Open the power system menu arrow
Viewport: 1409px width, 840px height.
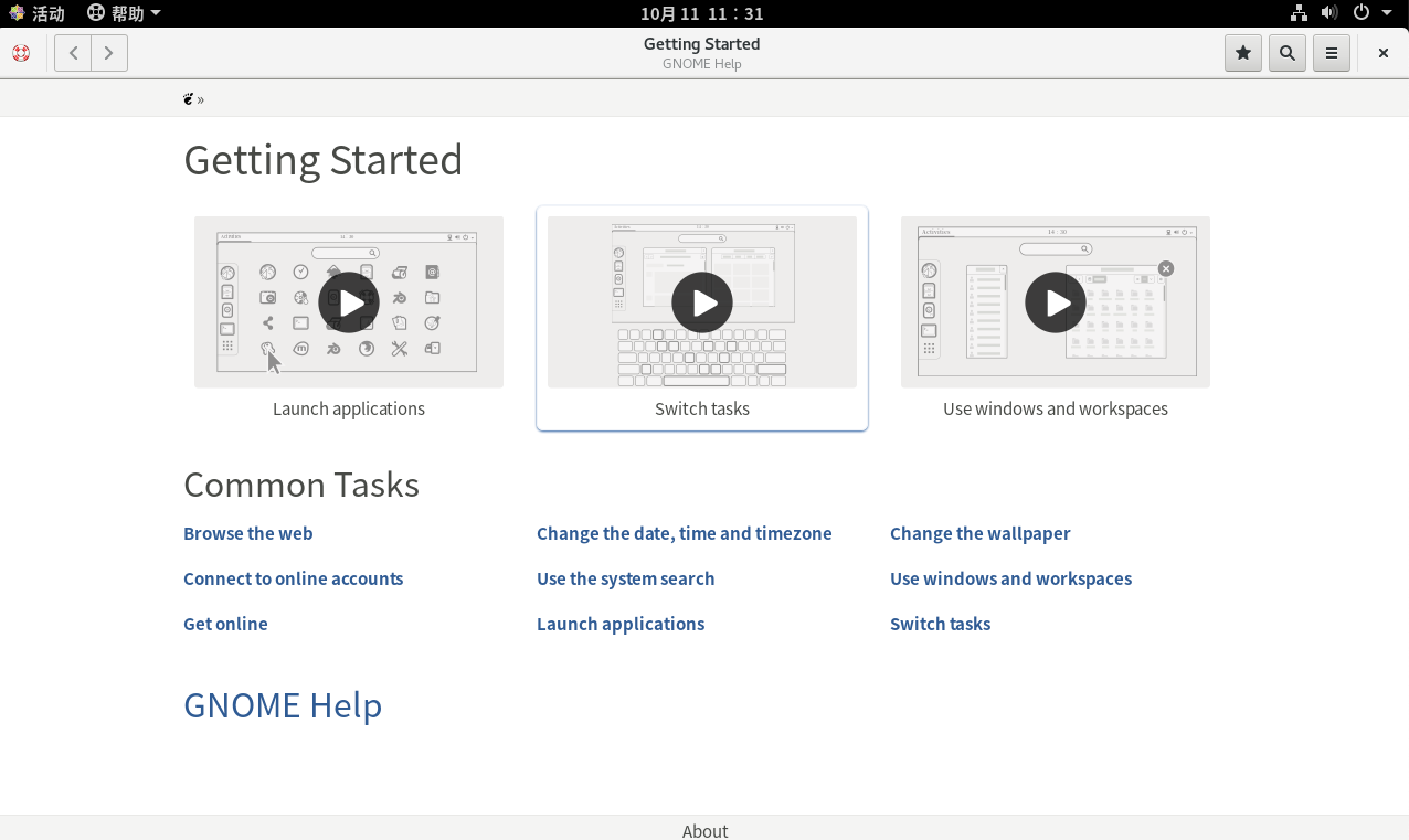pos(1386,13)
